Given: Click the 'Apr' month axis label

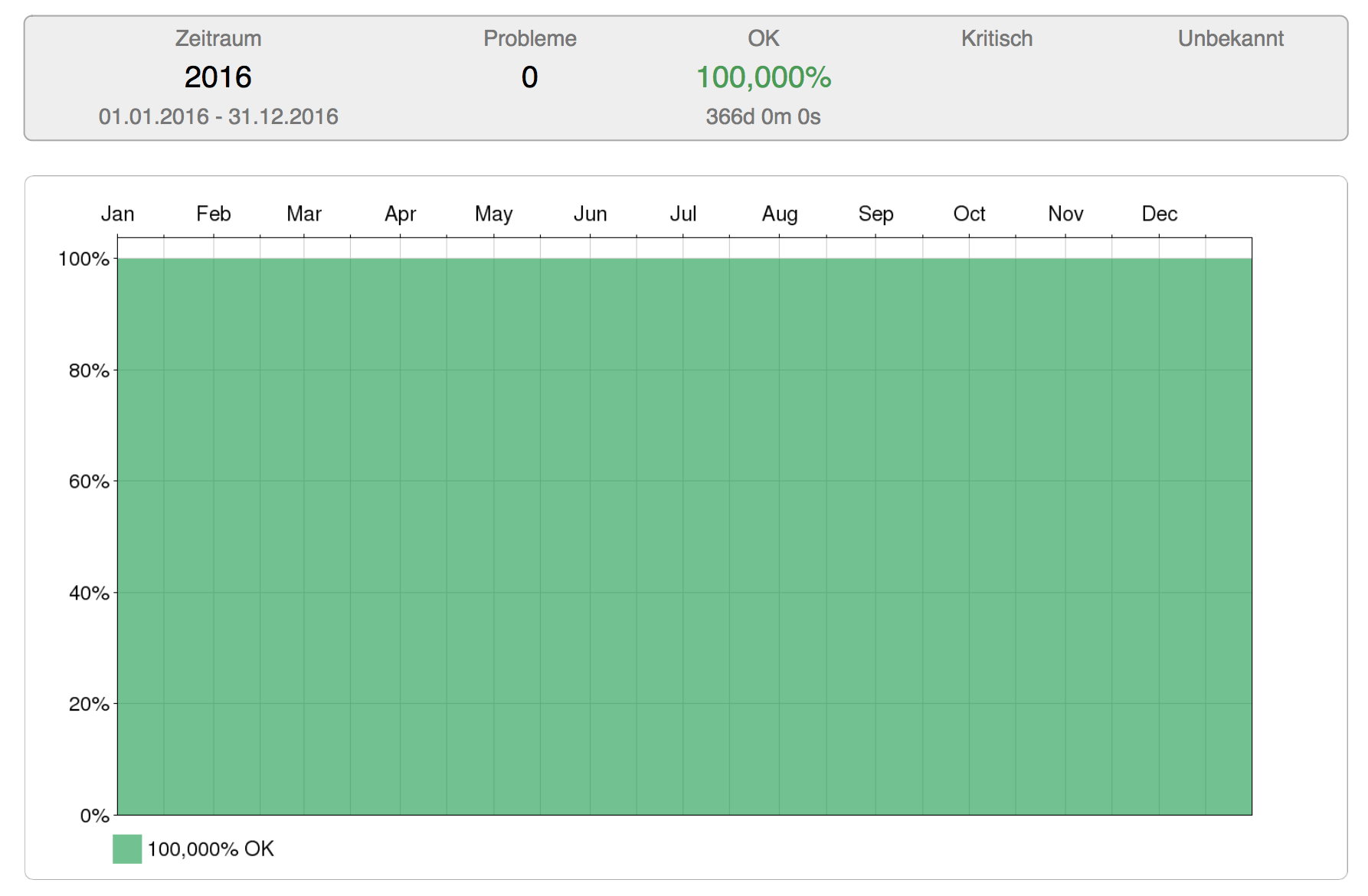Looking at the screenshot, I should coord(401,214).
